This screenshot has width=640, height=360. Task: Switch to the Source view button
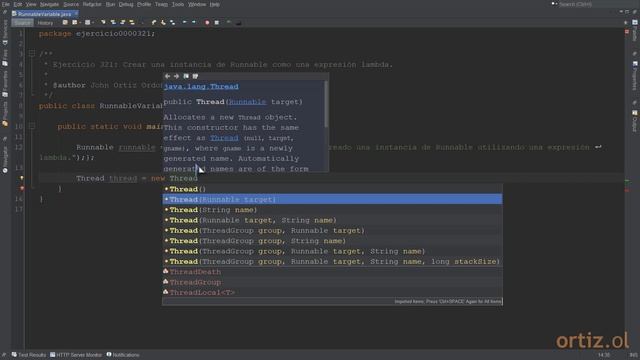click(22, 23)
